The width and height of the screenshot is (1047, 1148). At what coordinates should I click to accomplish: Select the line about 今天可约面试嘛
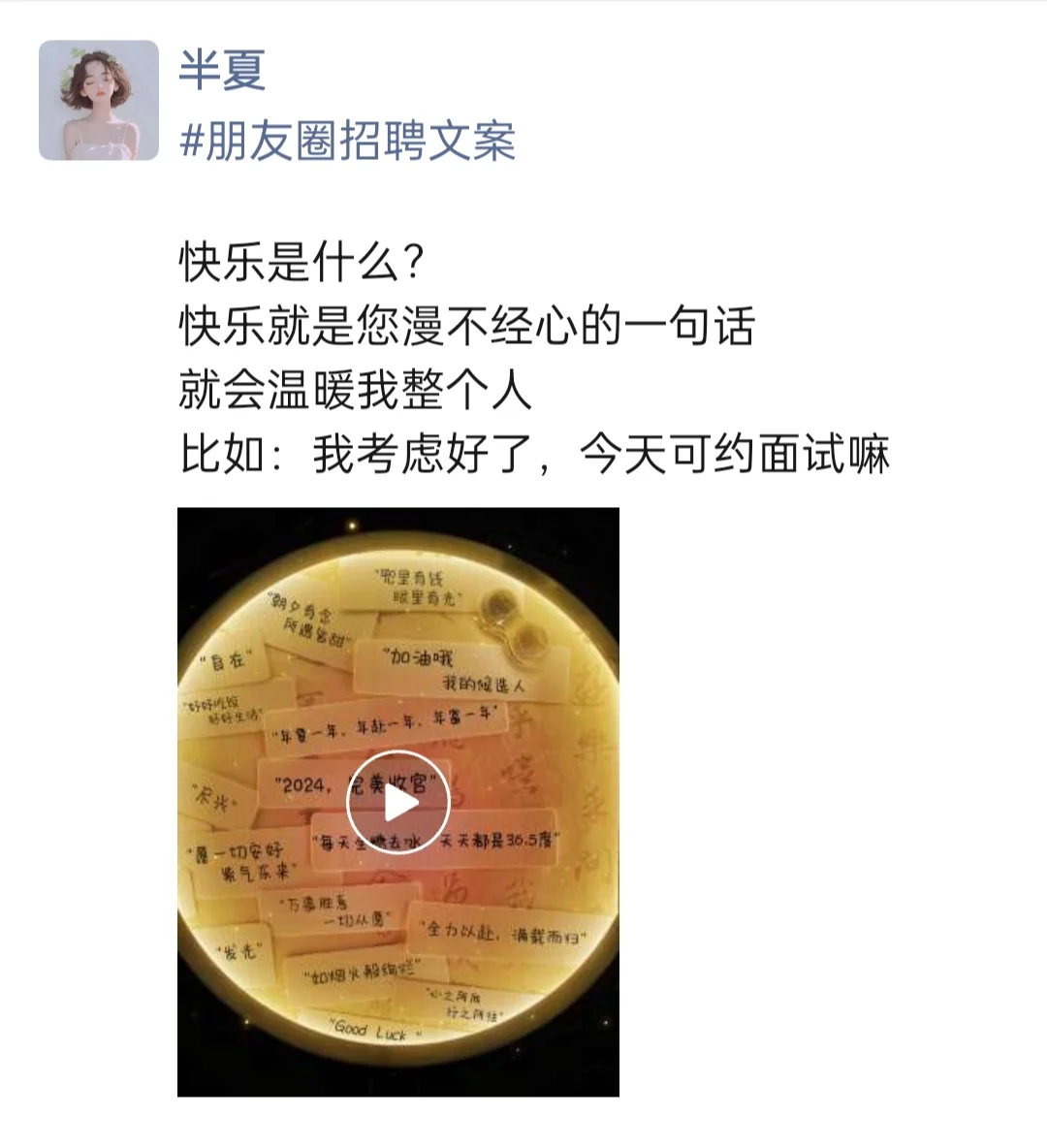[534, 454]
